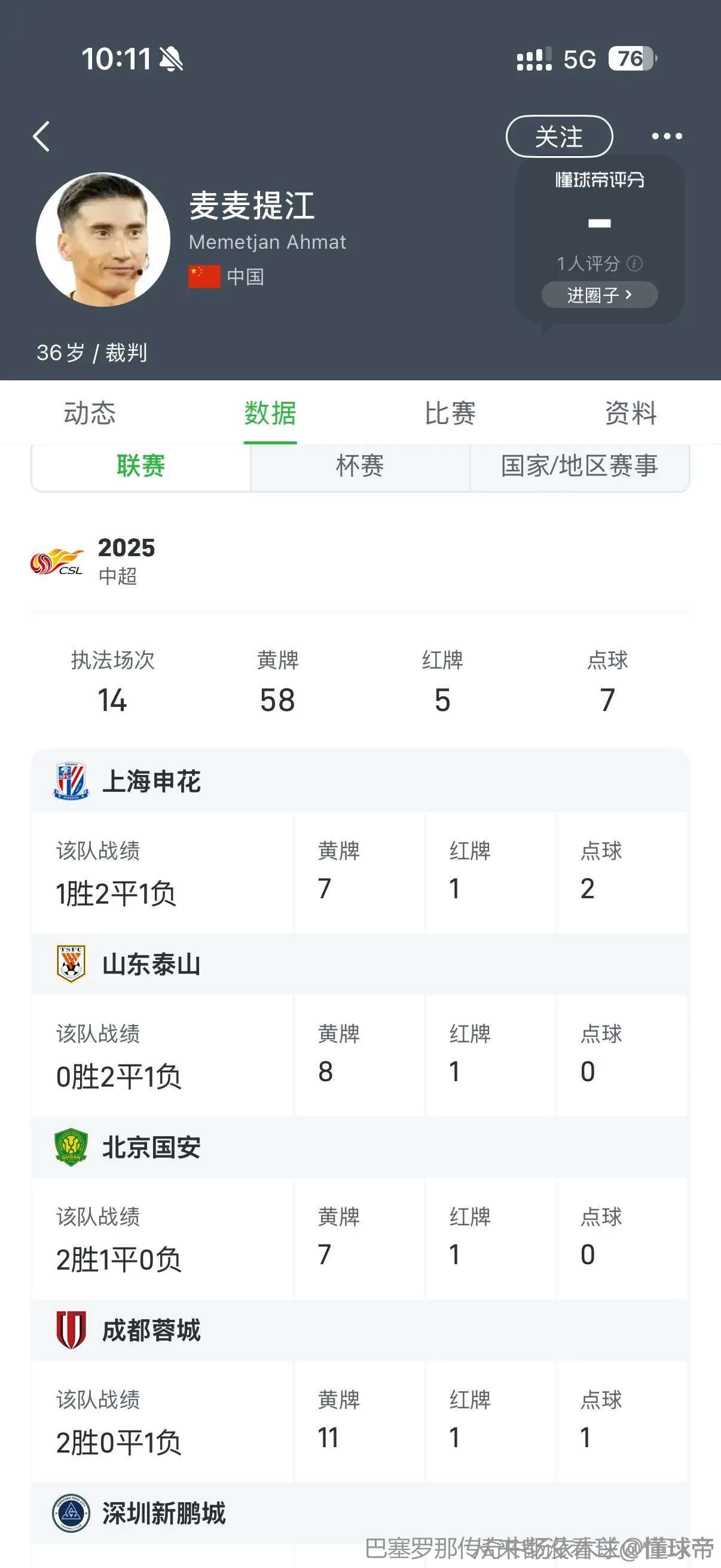The width and height of the screenshot is (721, 1568).
Task: Tap the back arrow icon
Action: point(41,136)
